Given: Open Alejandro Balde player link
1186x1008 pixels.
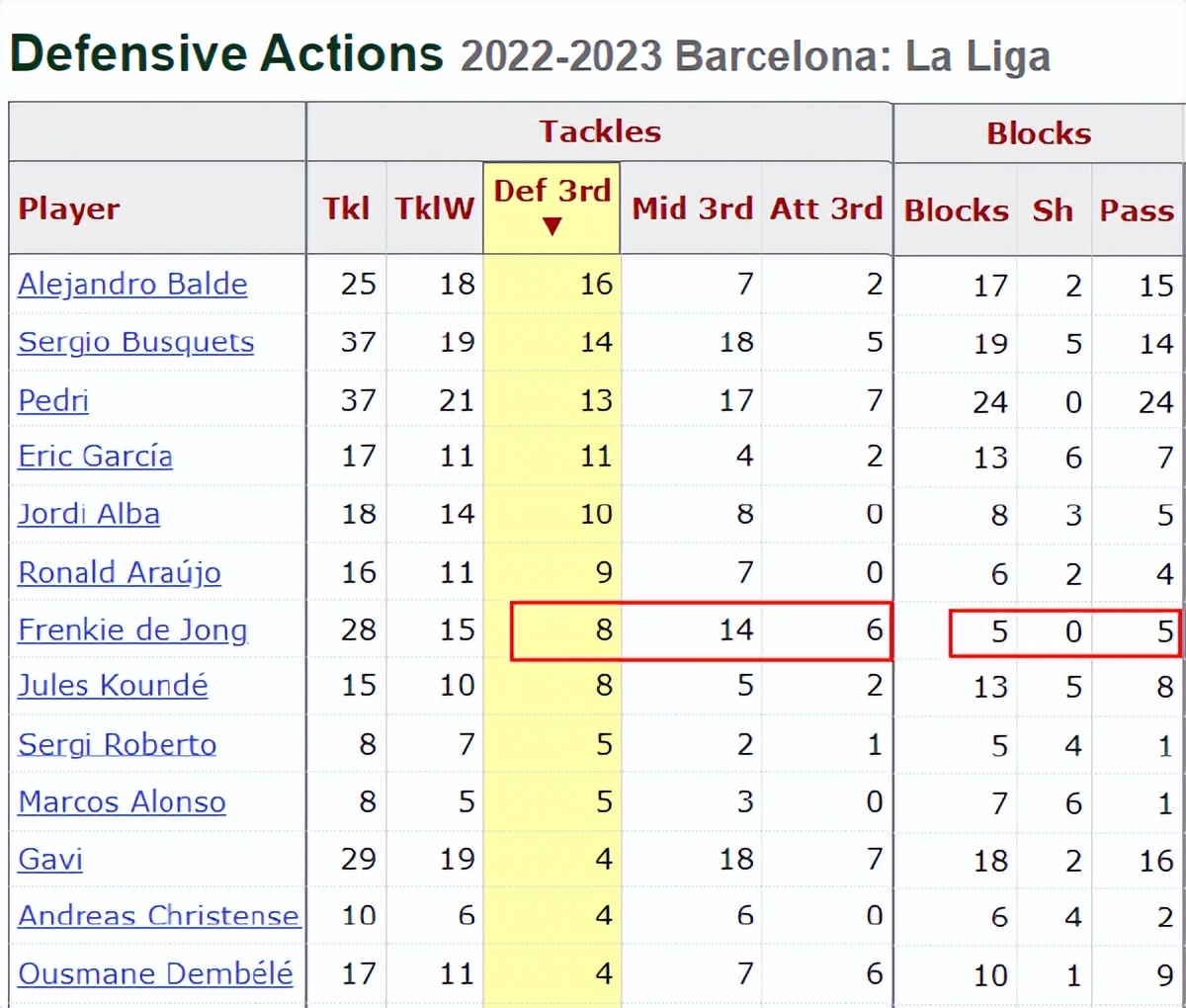Looking at the screenshot, I should pyautogui.click(x=132, y=285).
